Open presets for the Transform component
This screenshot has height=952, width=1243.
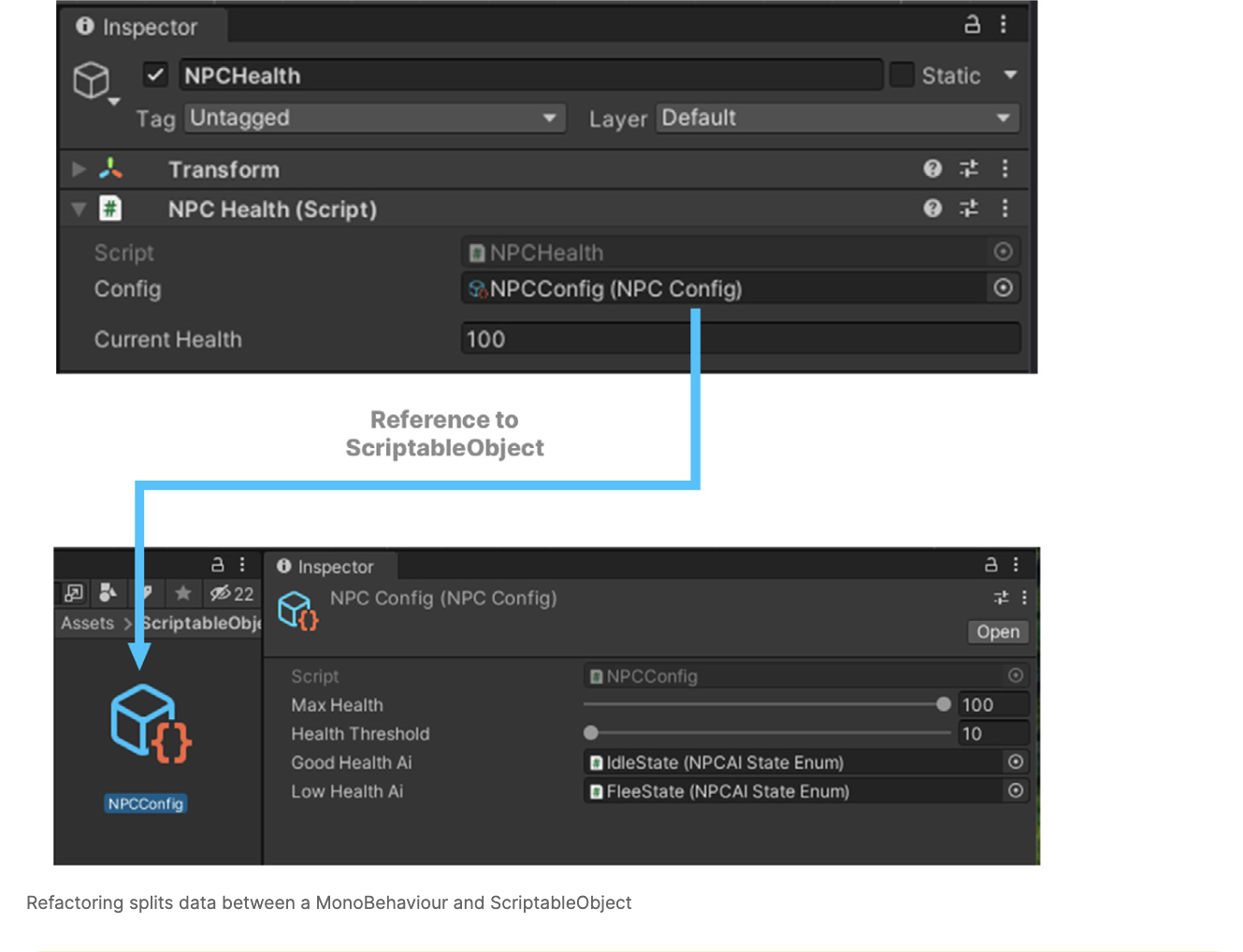[969, 168]
